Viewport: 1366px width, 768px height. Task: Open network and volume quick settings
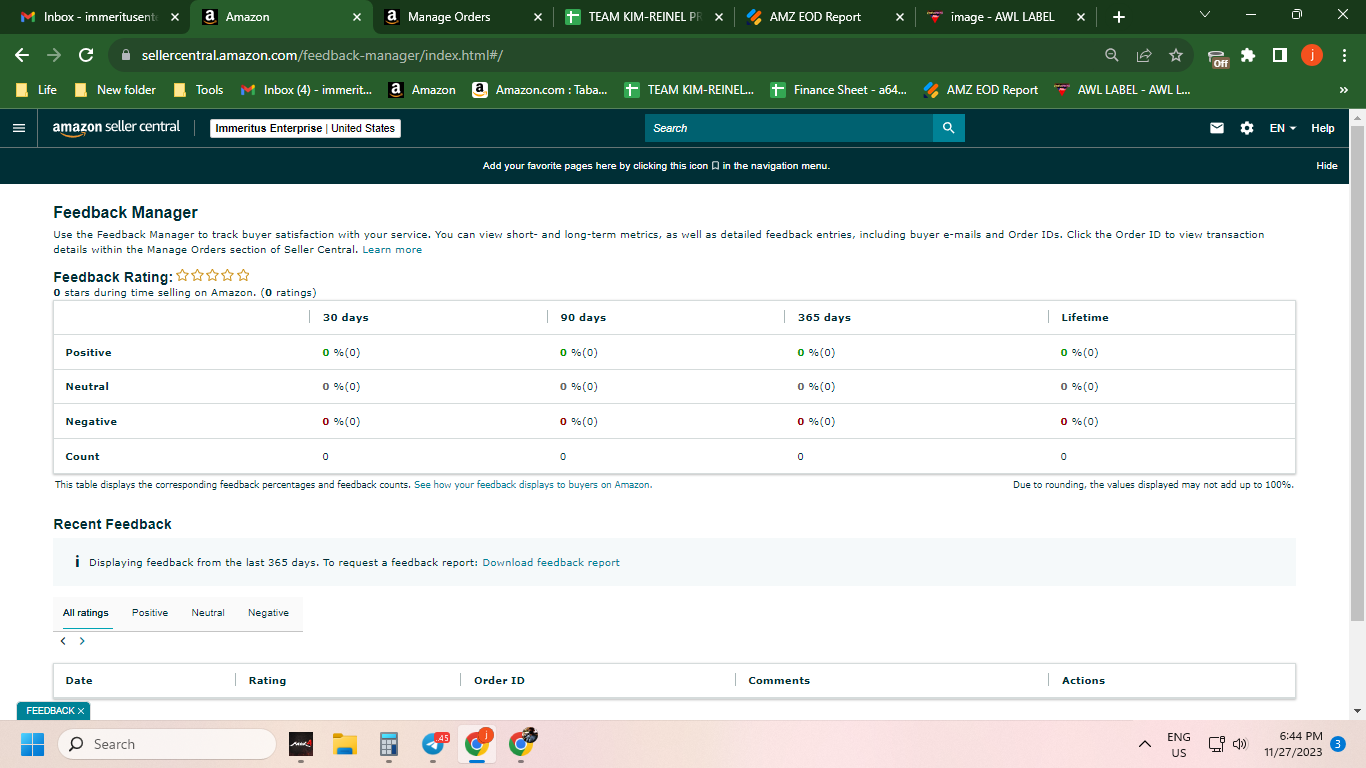(x=1229, y=744)
